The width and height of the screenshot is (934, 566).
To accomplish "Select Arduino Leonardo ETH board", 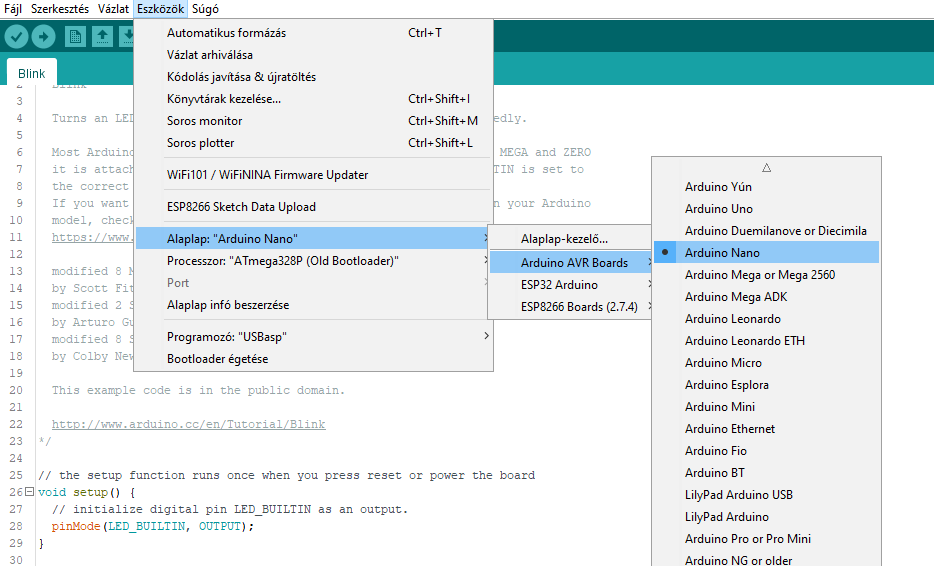I will [x=766, y=341].
